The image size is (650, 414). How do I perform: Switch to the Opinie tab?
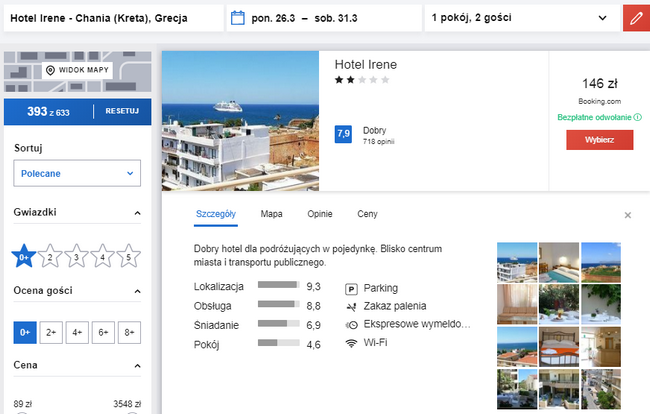coord(320,214)
